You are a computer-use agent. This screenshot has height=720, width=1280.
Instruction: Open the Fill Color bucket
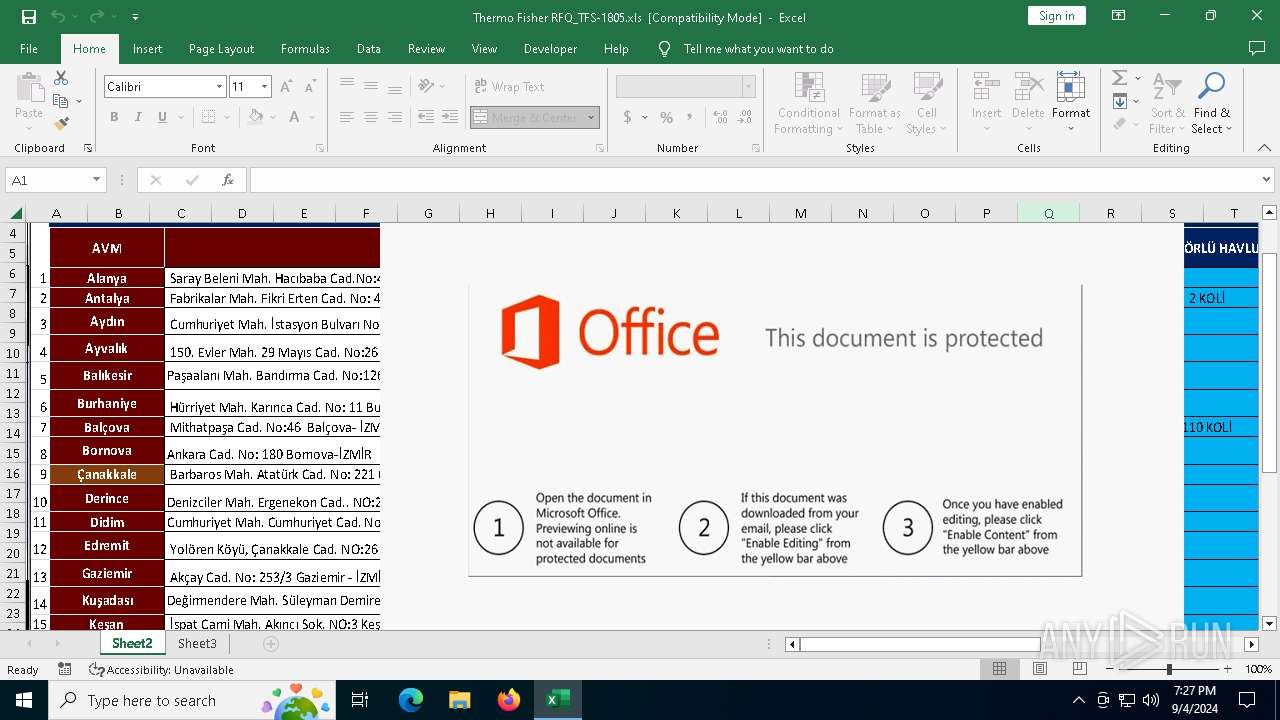click(255, 117)
